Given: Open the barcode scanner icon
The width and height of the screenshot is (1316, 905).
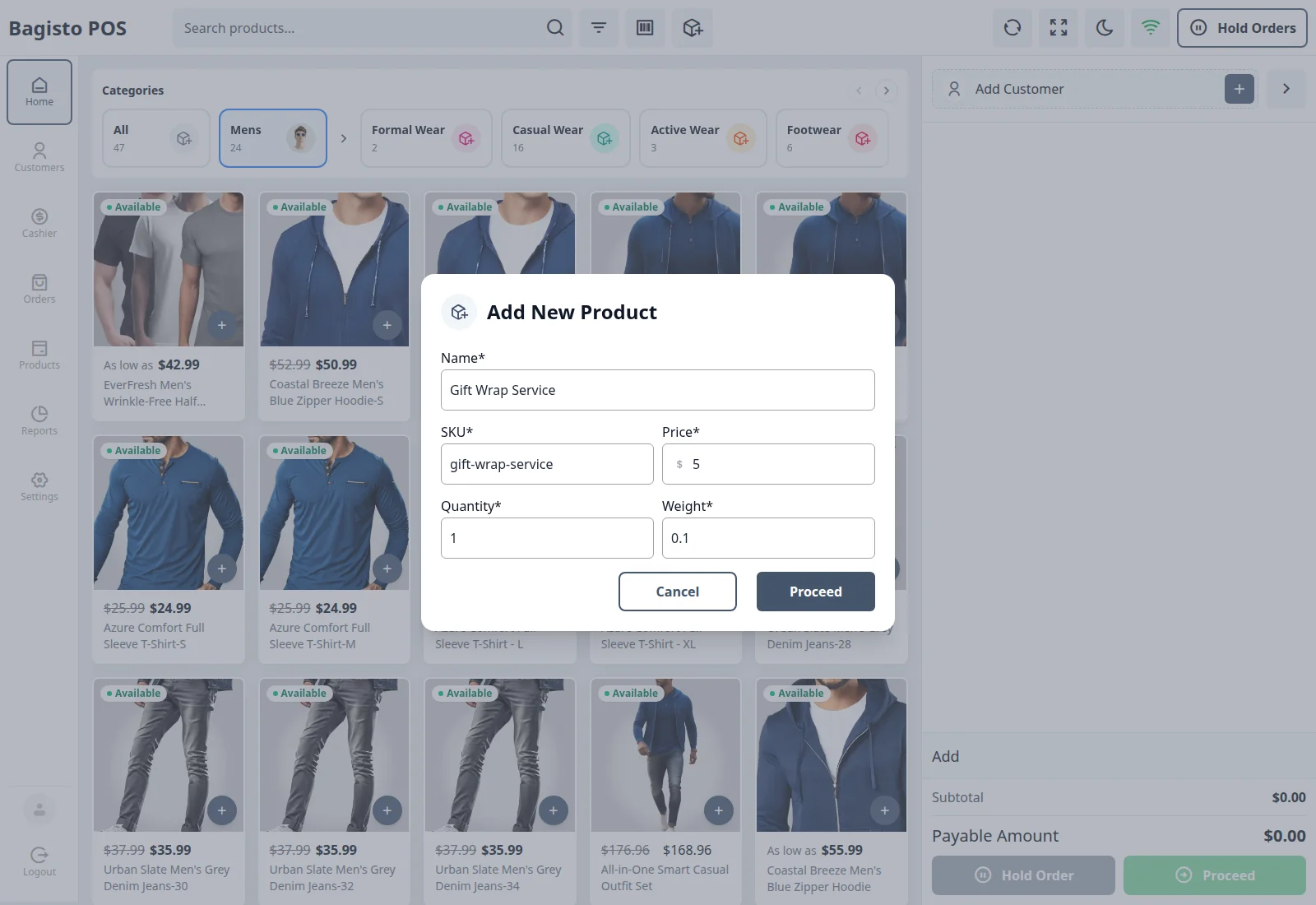Looking at the screenshot, I should [645, 28].
